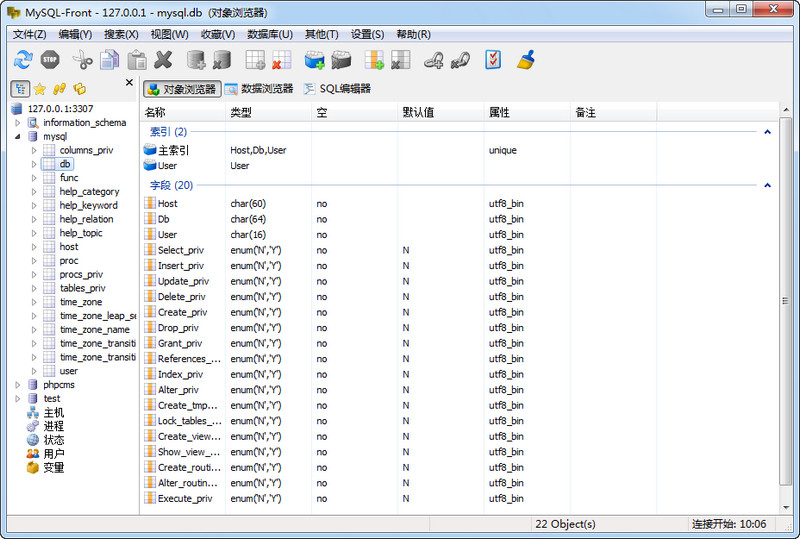
Task: Click the copy documents toolbar icon
Action: pyautogui.click(x=109, y=60)
